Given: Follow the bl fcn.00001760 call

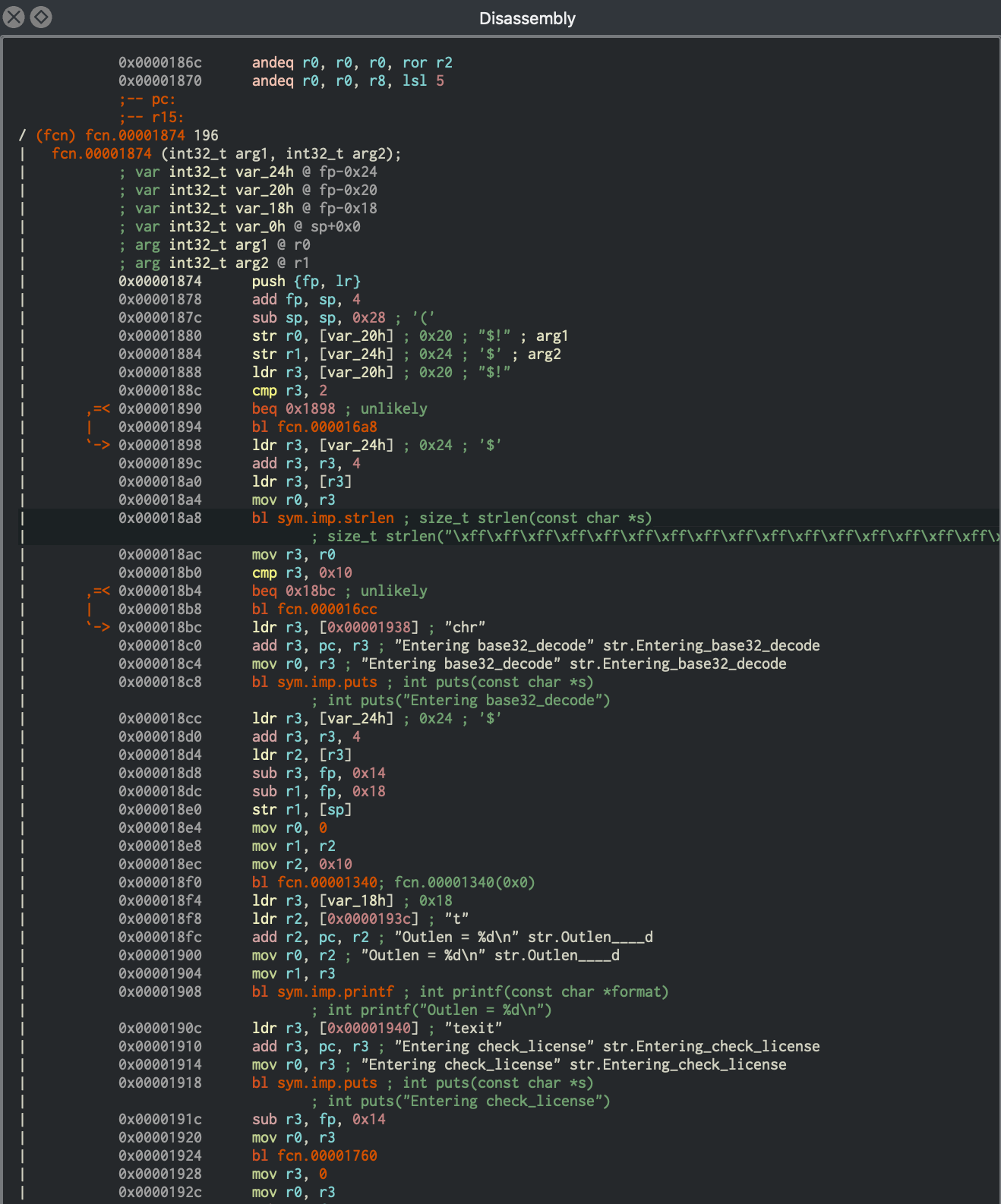Looking at the screenshot, I should coord(327,1155).
